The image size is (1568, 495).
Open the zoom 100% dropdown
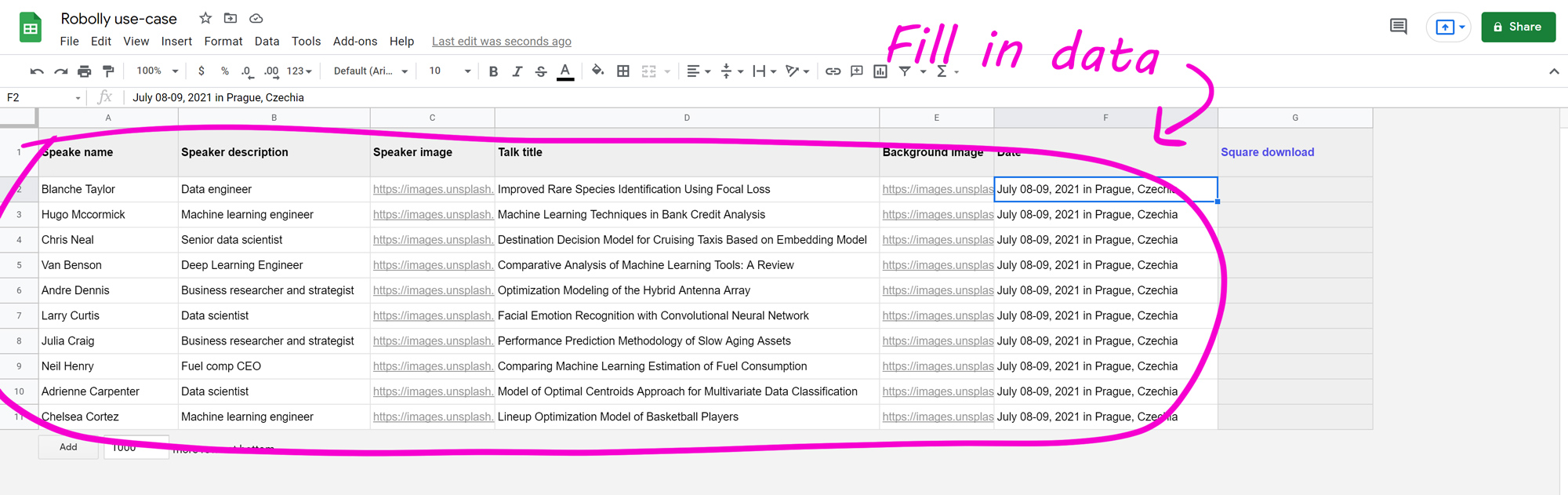[x=157, y=71]
